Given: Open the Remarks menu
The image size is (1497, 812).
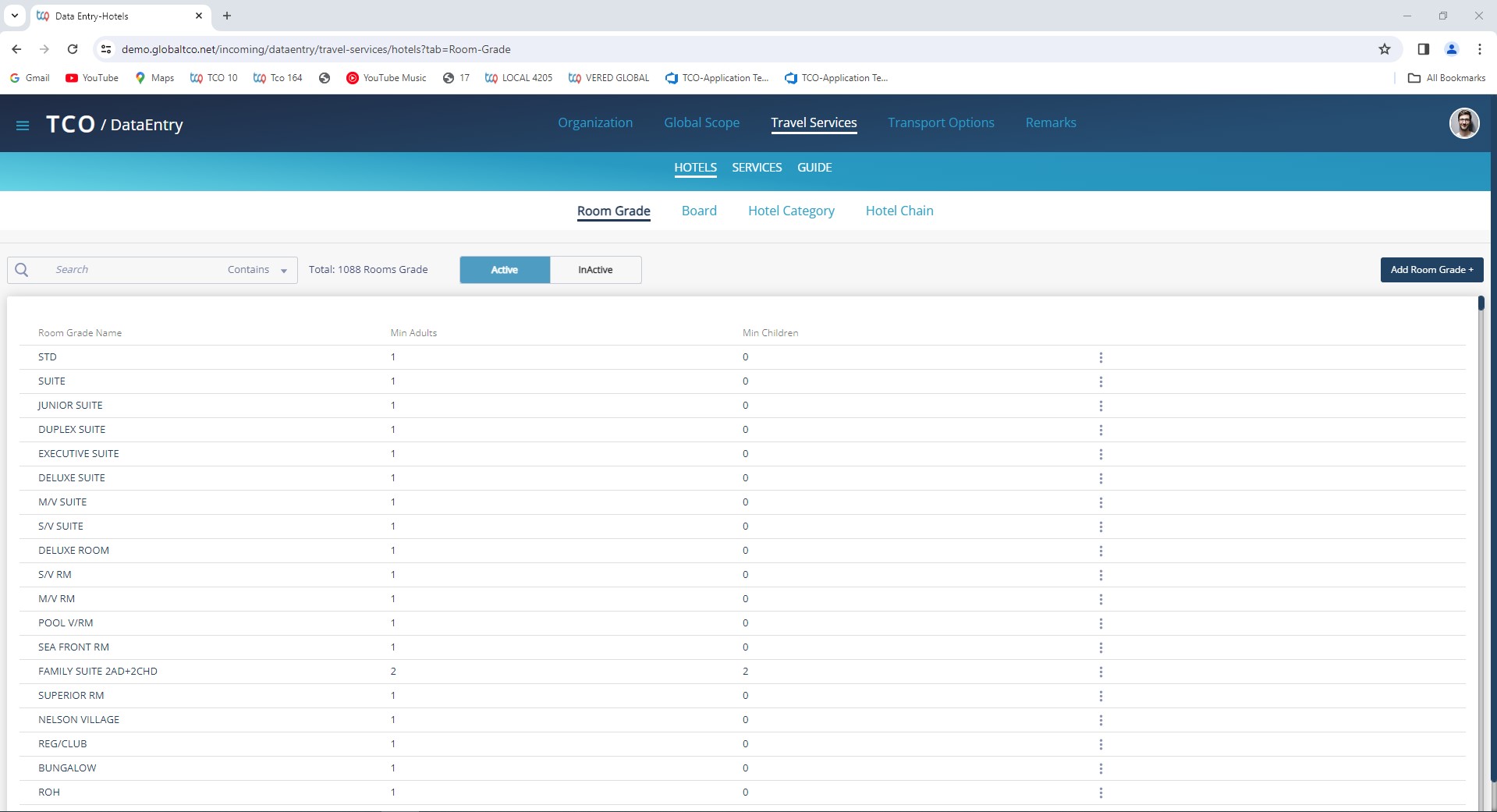Looking at the screenshot, I should point(1051,122).
